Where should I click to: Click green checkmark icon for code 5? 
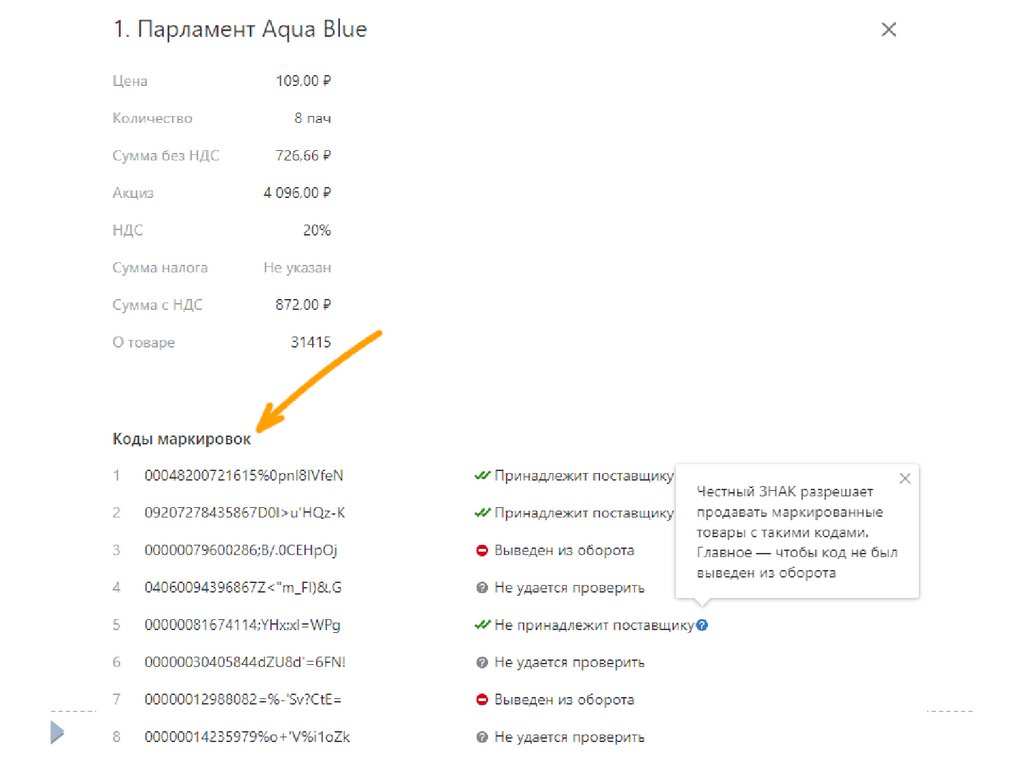tap(482, 625)
